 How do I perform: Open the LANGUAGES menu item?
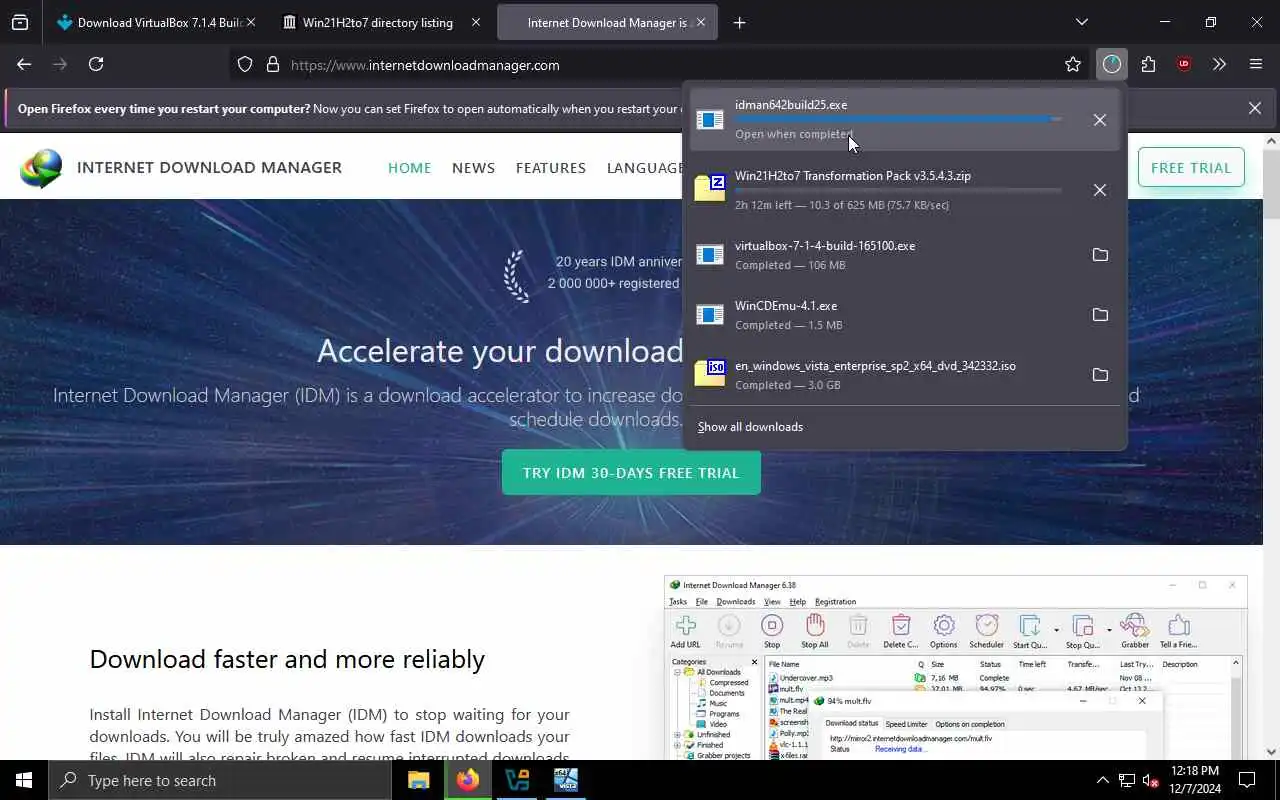point(645,168)
